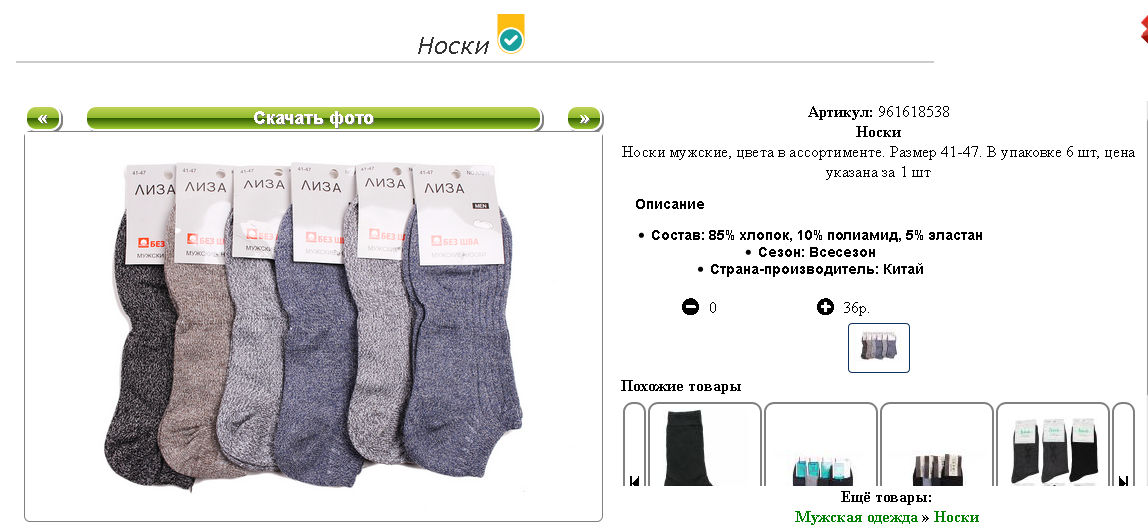Image resolution: width=1148 pixels, height=530 pixels.
Task: Move similar products carousel to the right
Action: click(1123, 481)
